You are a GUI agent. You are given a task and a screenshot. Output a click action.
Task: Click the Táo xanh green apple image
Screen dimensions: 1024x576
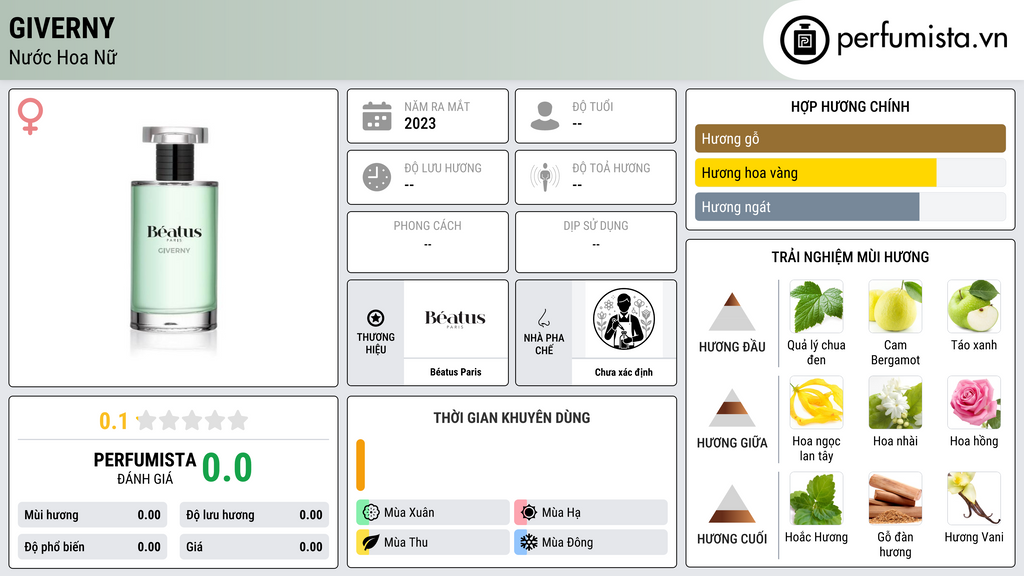coord(974,306)
